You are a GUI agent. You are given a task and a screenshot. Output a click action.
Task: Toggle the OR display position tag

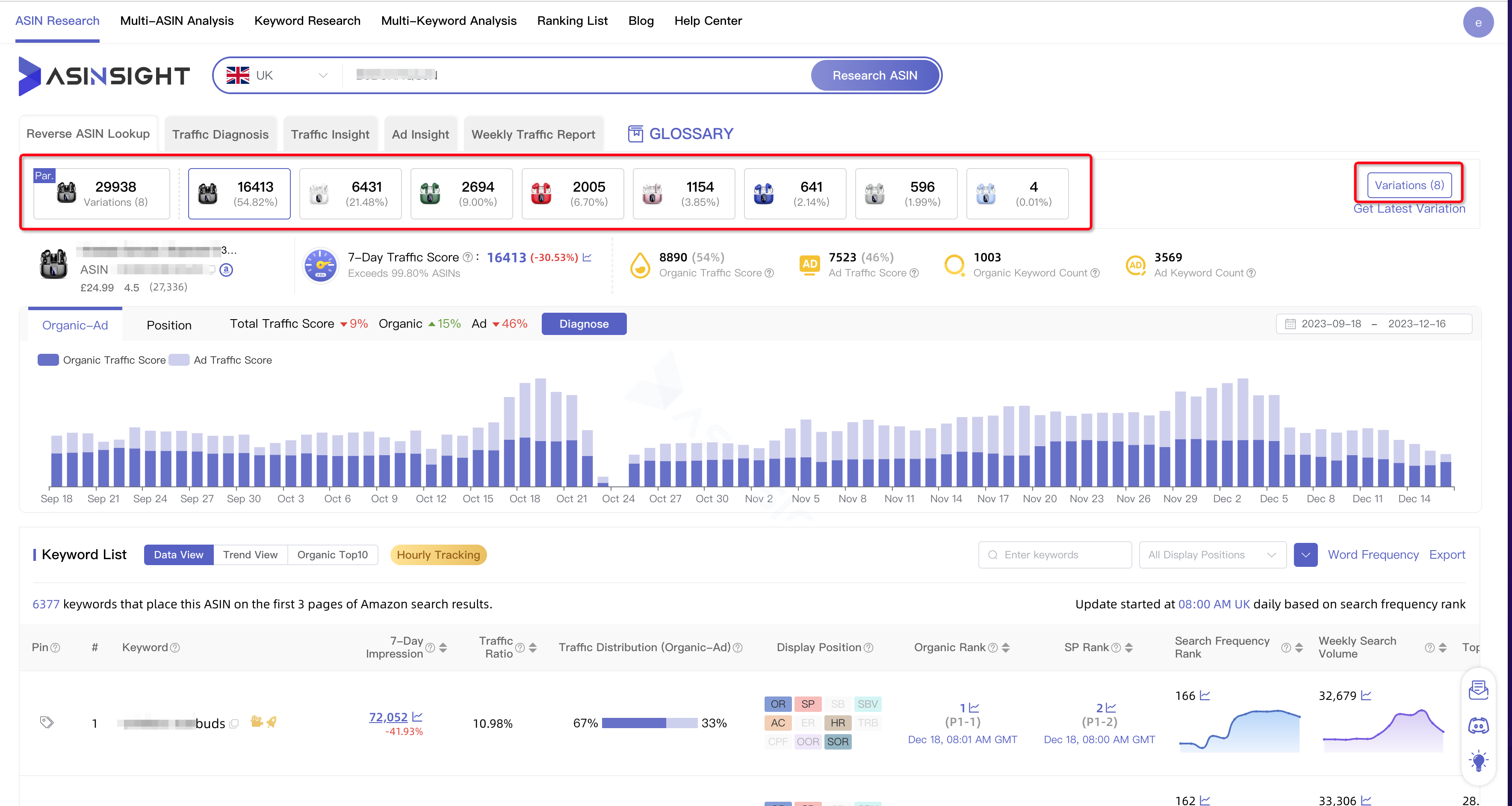point(778,704)
